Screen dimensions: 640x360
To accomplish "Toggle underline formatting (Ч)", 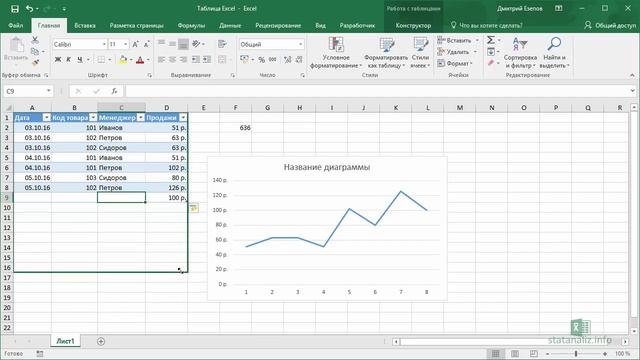I will pyautogui.click(x=80, y=60).
